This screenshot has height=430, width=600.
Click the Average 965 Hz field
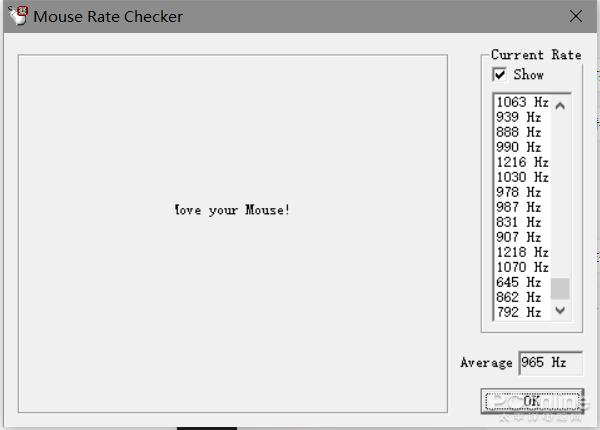point(551,363)
